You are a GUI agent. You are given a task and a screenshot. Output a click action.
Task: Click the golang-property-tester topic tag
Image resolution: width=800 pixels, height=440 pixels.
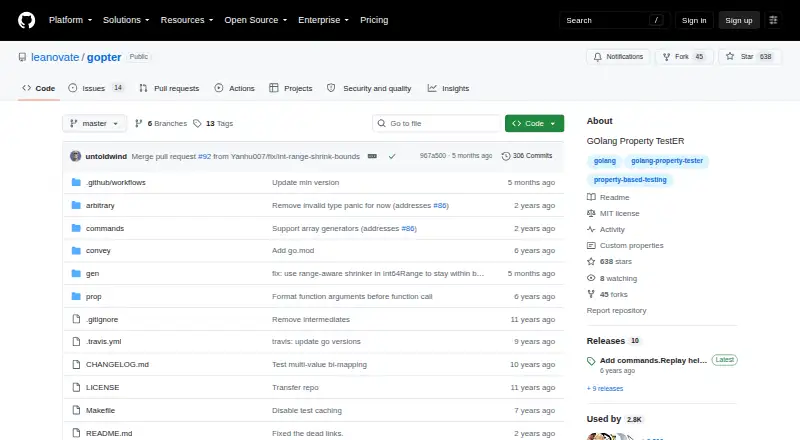[667, 161]
